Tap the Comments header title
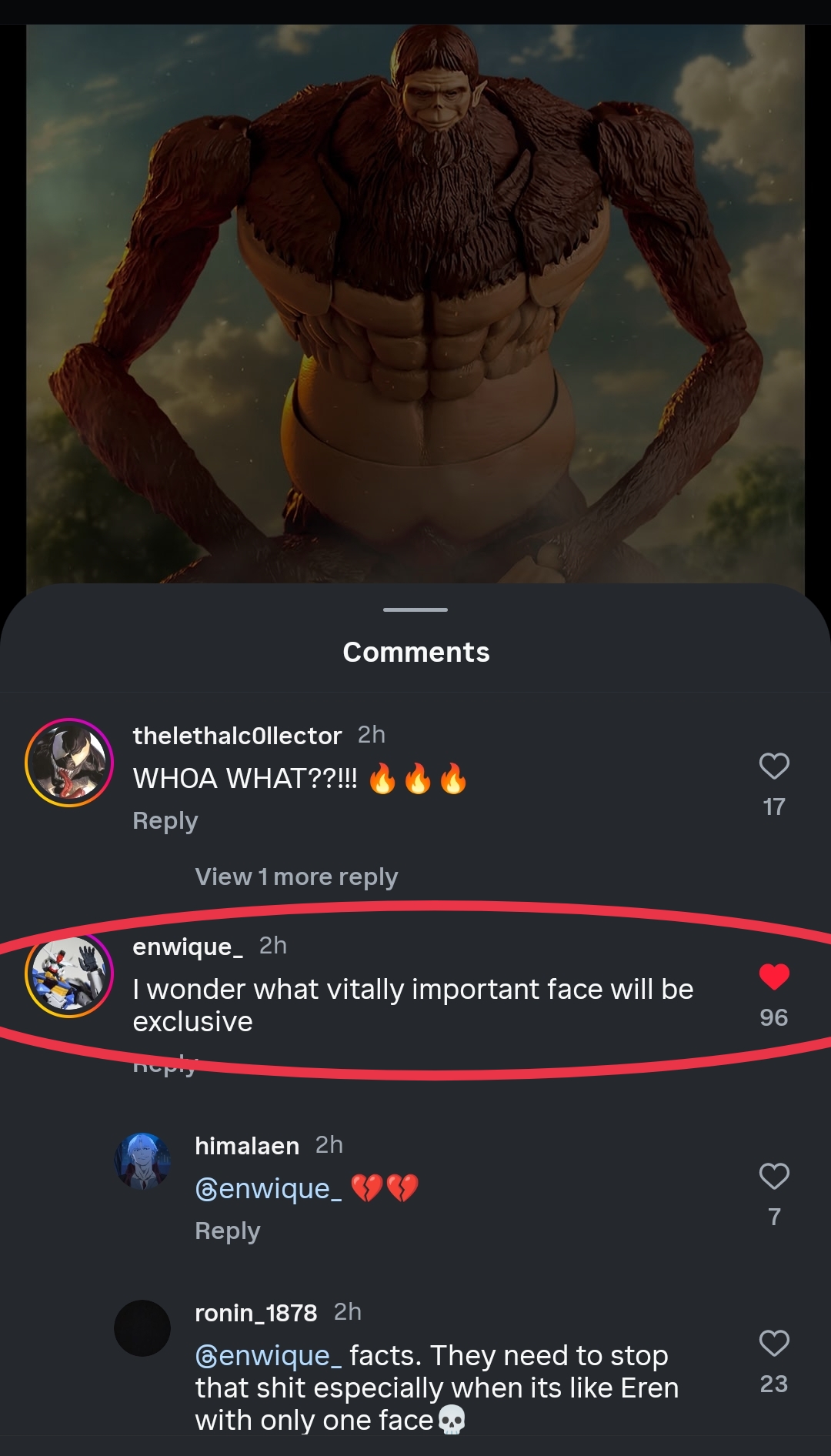 415,652
